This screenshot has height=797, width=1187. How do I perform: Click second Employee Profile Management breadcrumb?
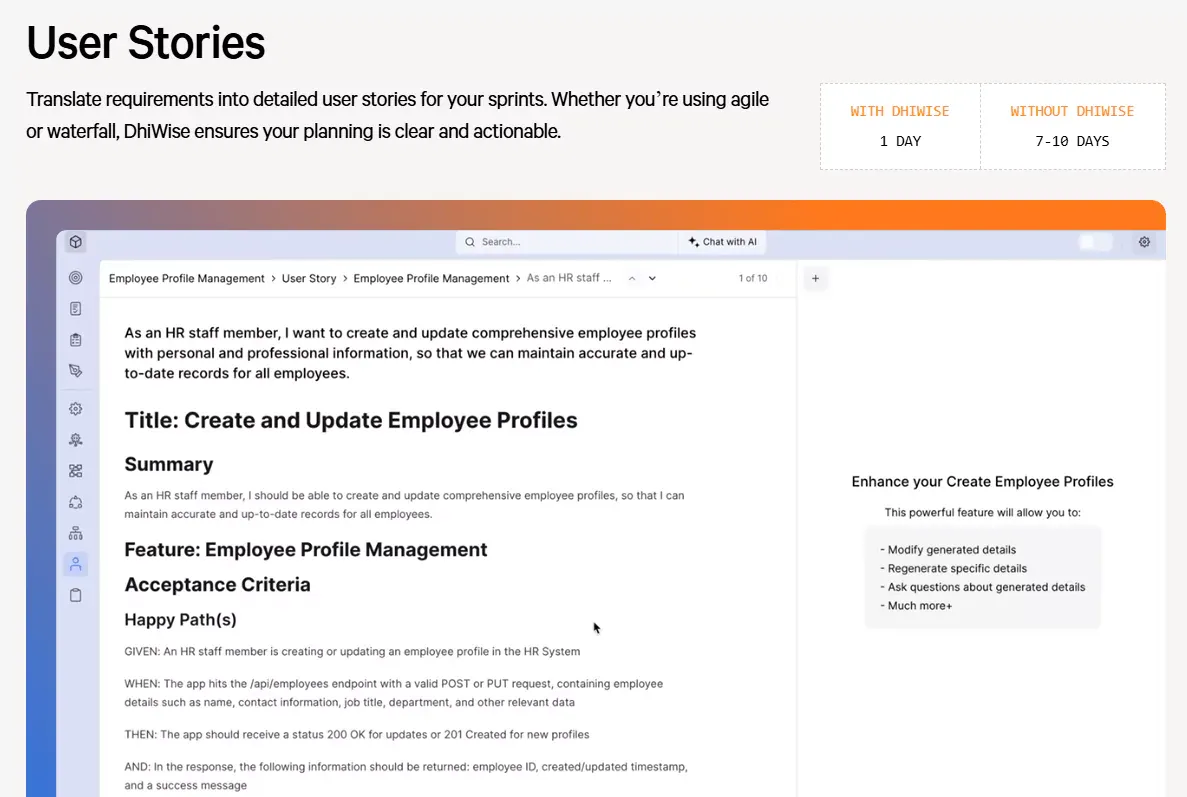[431, 279]
